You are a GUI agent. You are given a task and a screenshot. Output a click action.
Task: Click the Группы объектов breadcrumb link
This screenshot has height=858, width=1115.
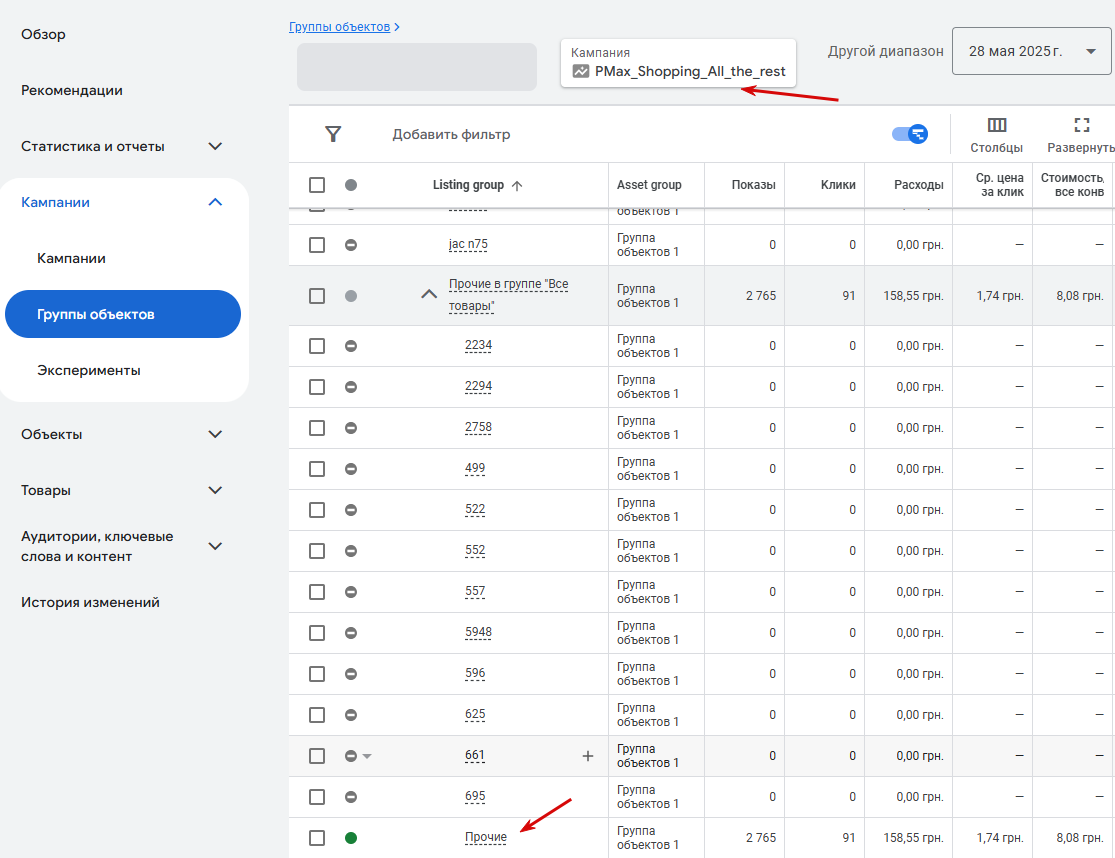(339, 27)
